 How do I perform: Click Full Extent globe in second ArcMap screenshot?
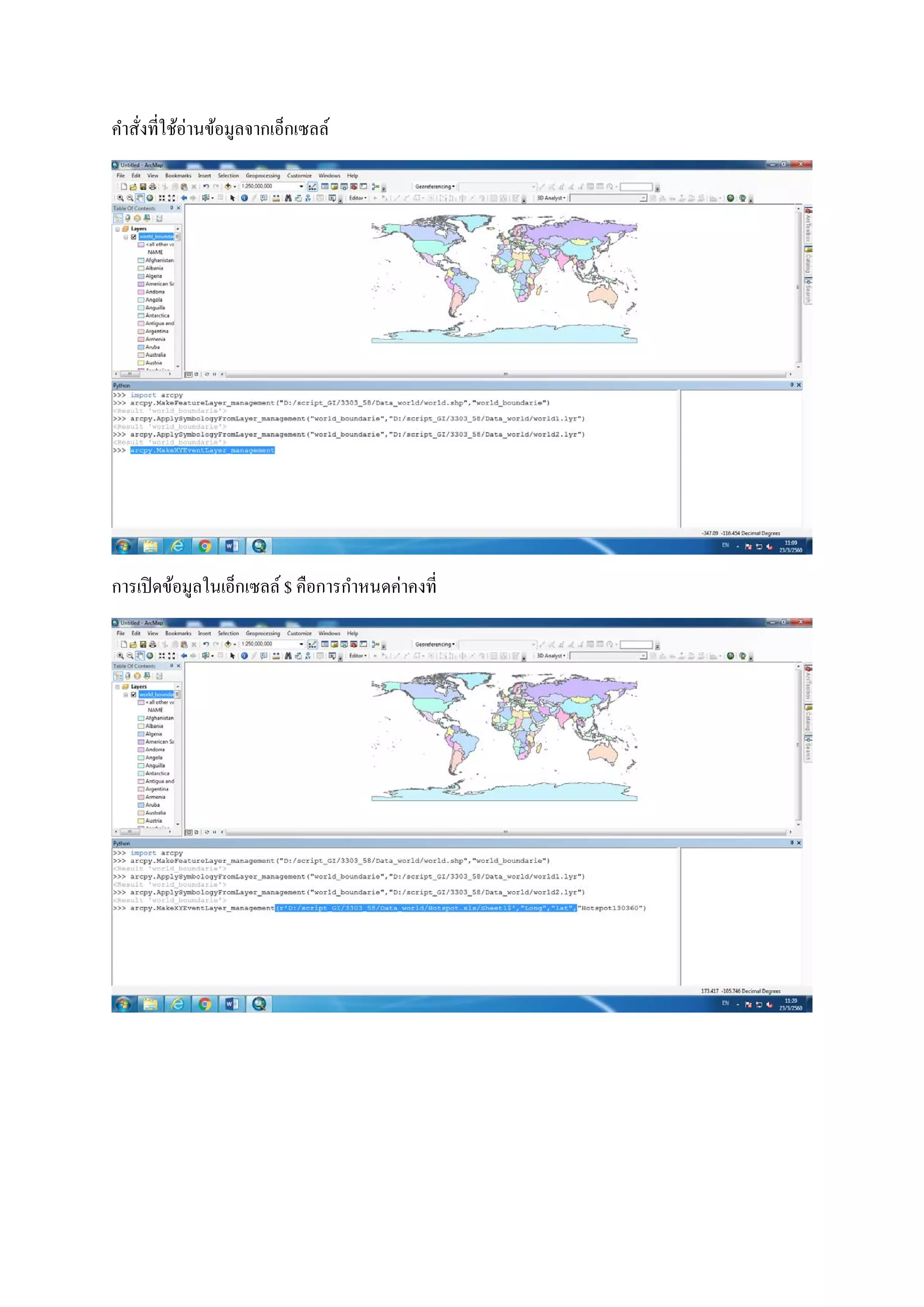150,656
